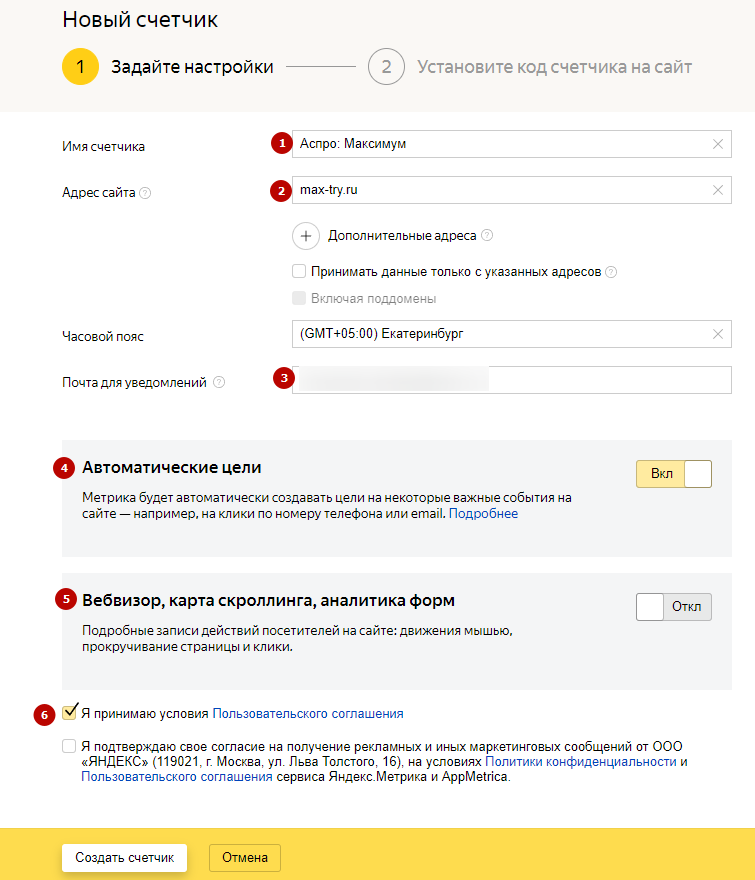Clear the site address max-try.ru with X

(x=717, y=190)
